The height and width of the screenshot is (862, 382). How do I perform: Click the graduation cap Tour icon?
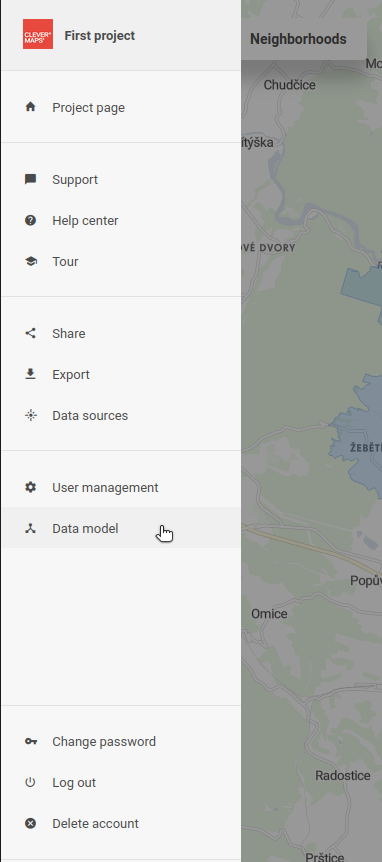coord(31,261)
